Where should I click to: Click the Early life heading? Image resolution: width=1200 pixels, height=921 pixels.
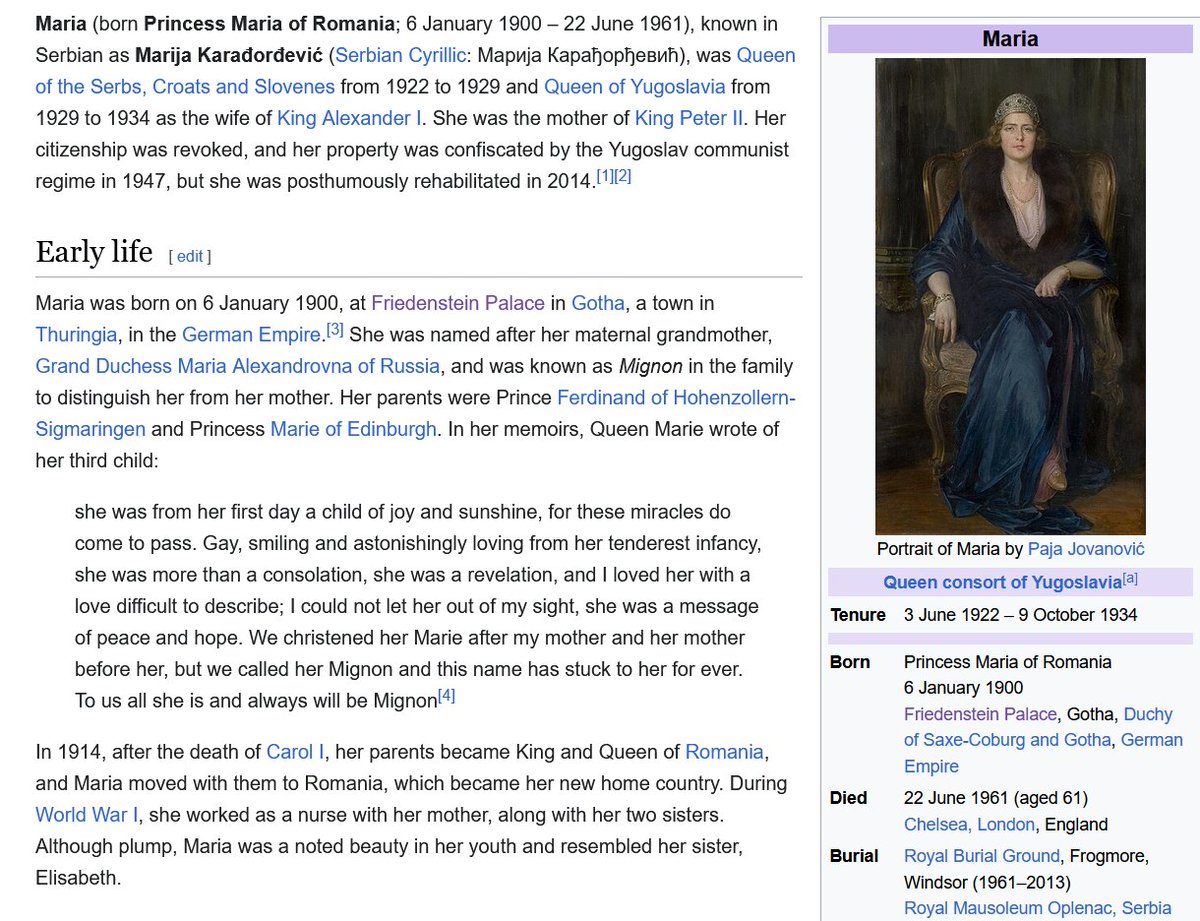click(94, 251)
